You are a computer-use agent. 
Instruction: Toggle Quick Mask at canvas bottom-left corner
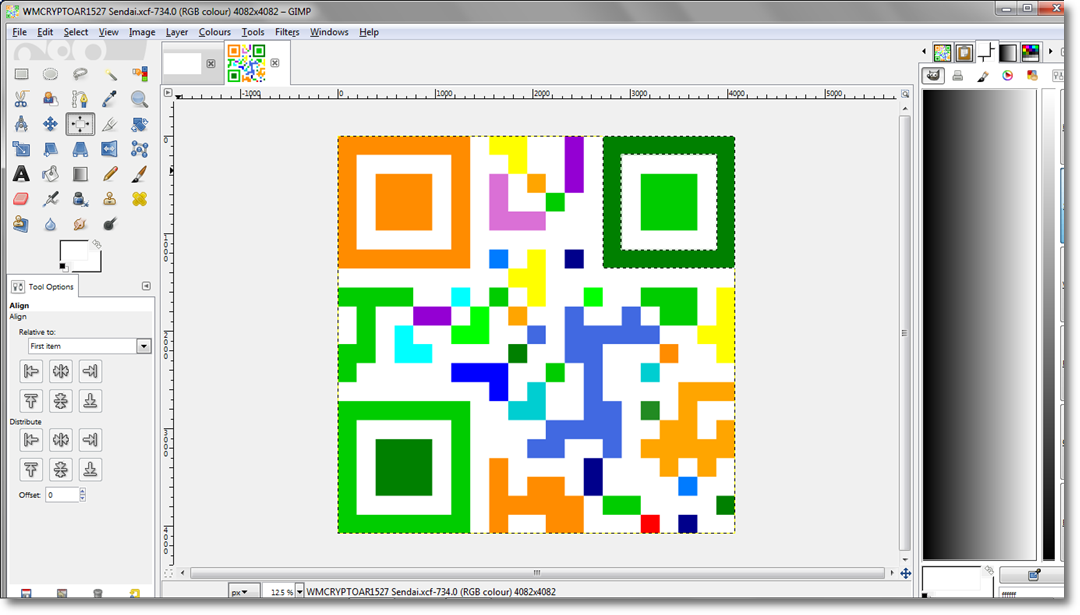tap(168, 573)
